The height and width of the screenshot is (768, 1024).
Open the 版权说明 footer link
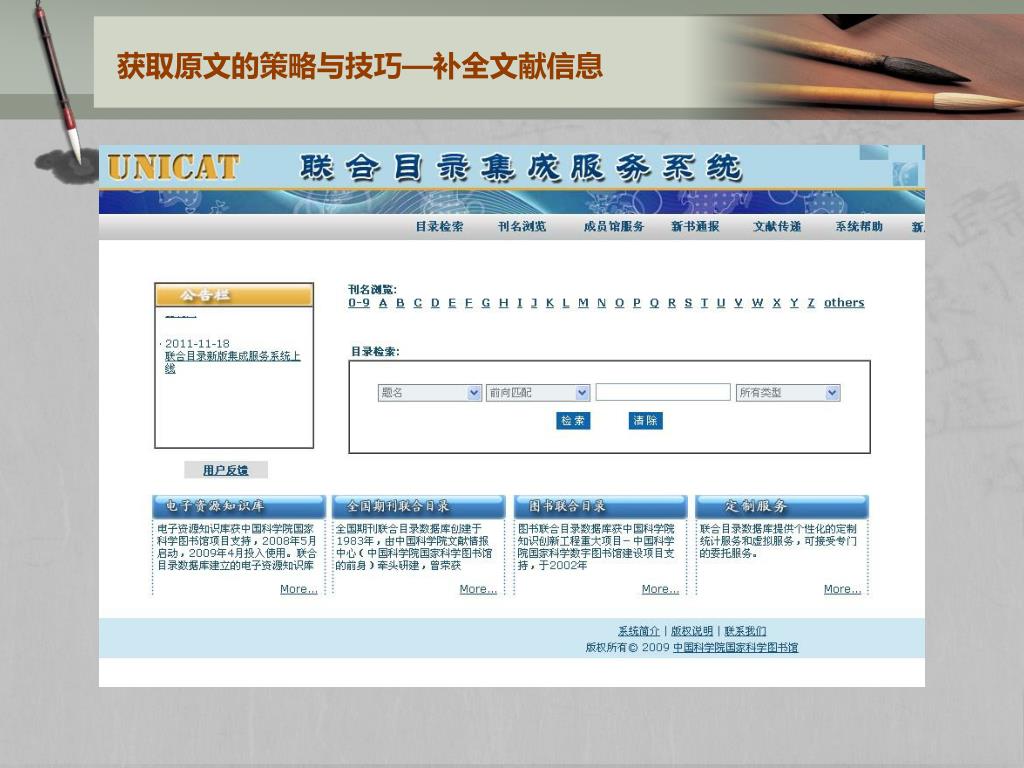692,631
